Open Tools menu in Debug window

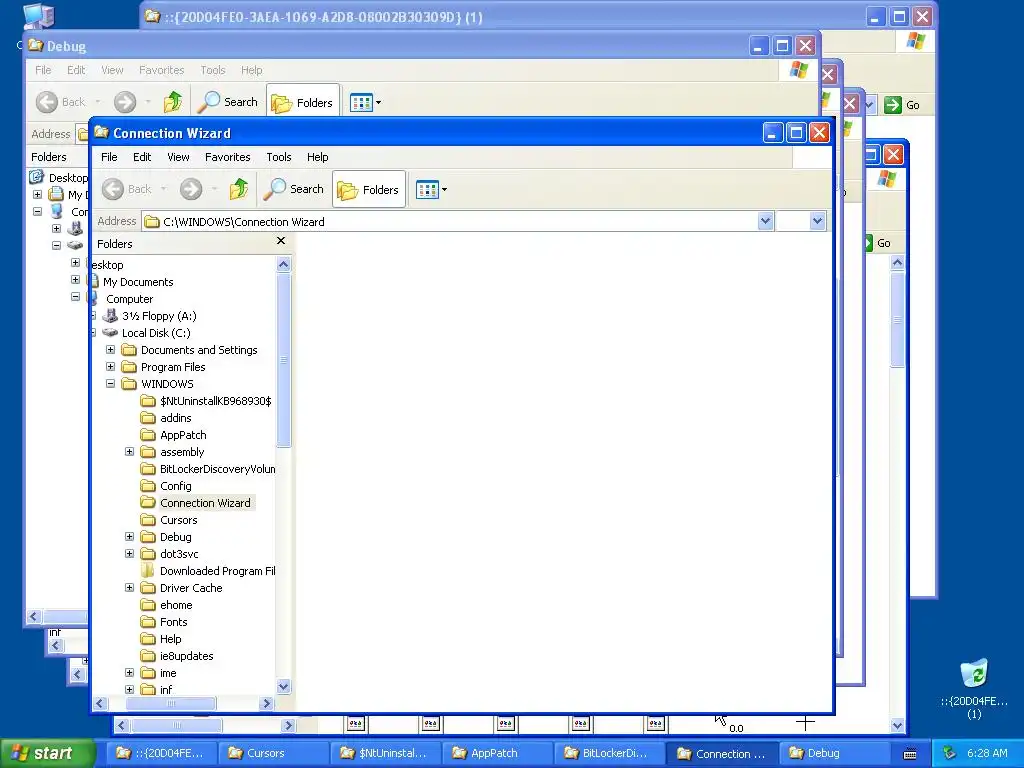click(213, 70)
